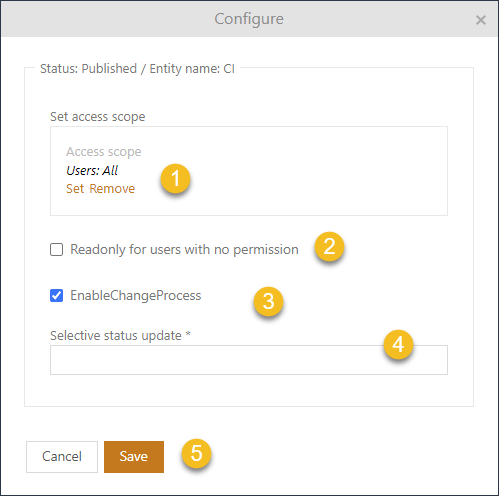499x496 pixels.
Task: Click the Status: Published entity name legend
Action: pos(137,69)
